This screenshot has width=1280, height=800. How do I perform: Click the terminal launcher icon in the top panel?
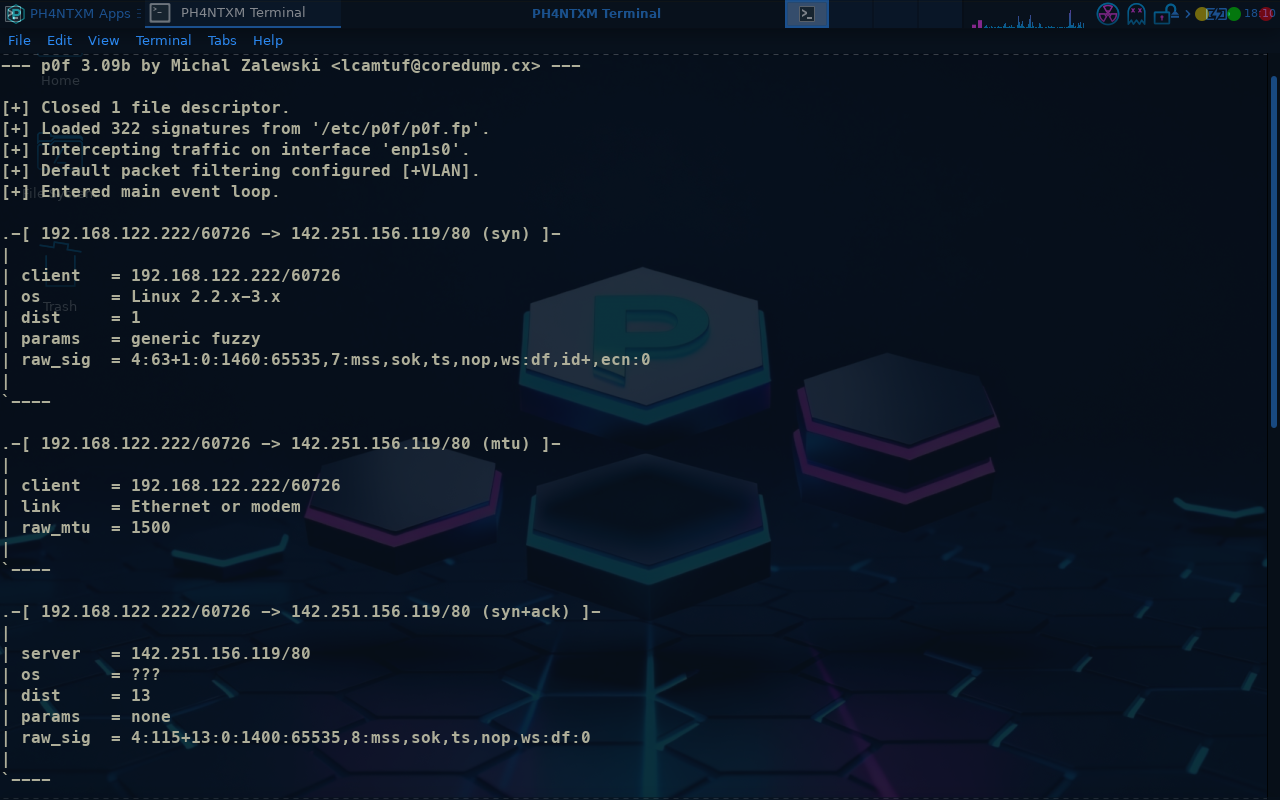pyautogui.click(x=807, y=14)
